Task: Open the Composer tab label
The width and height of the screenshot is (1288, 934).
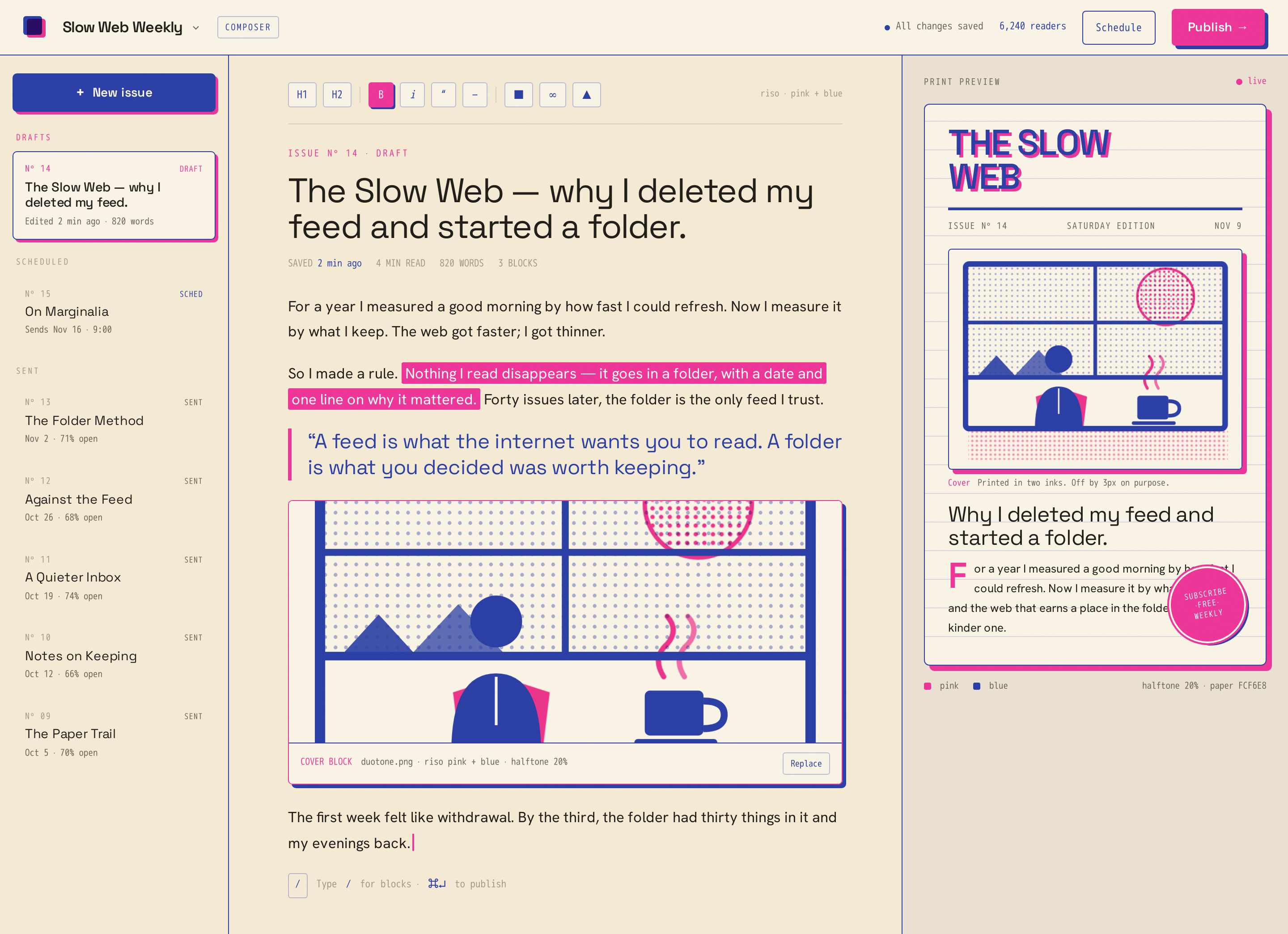Action: (248, 27)
